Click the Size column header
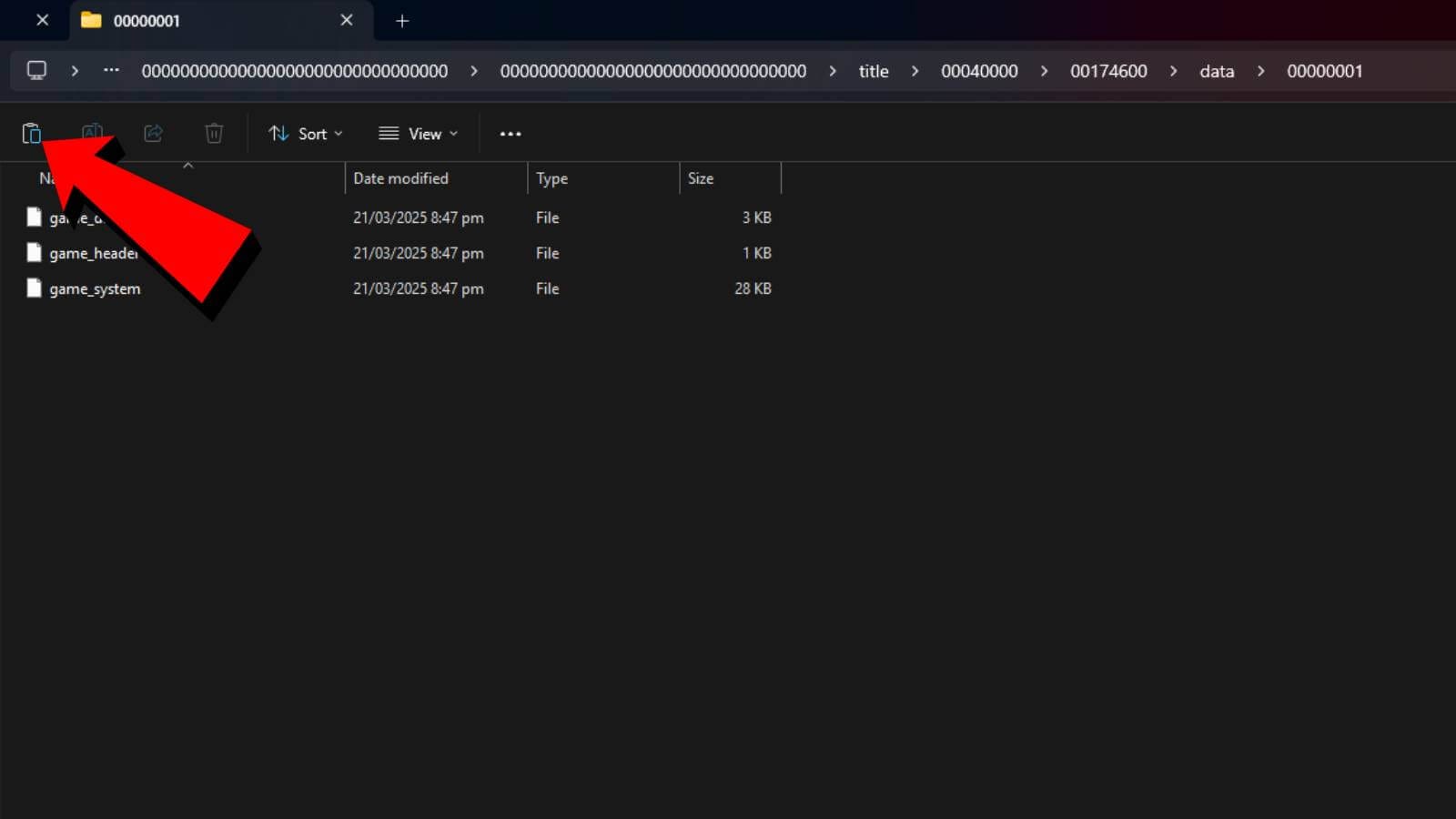This screenshot has width=1456, height=819. [701, 178]
